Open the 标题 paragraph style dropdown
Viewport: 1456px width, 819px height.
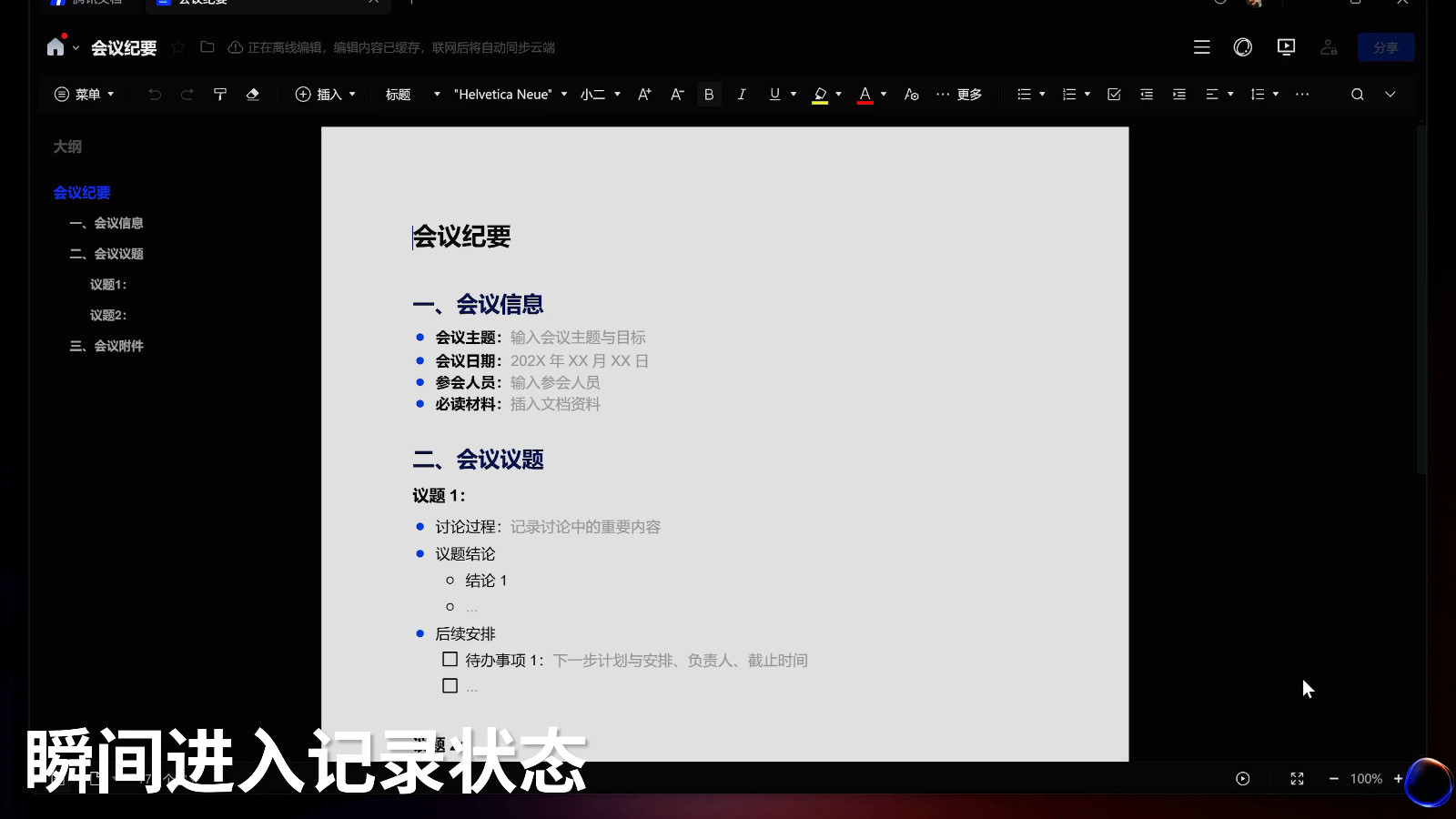tap(413, 95)
